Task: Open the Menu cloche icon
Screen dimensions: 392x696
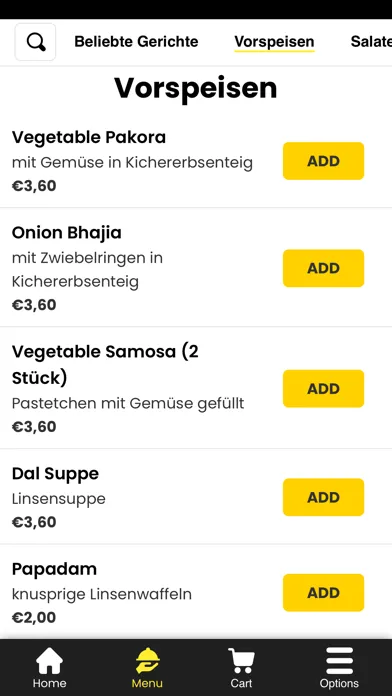Action: click(x=147, y=661)
